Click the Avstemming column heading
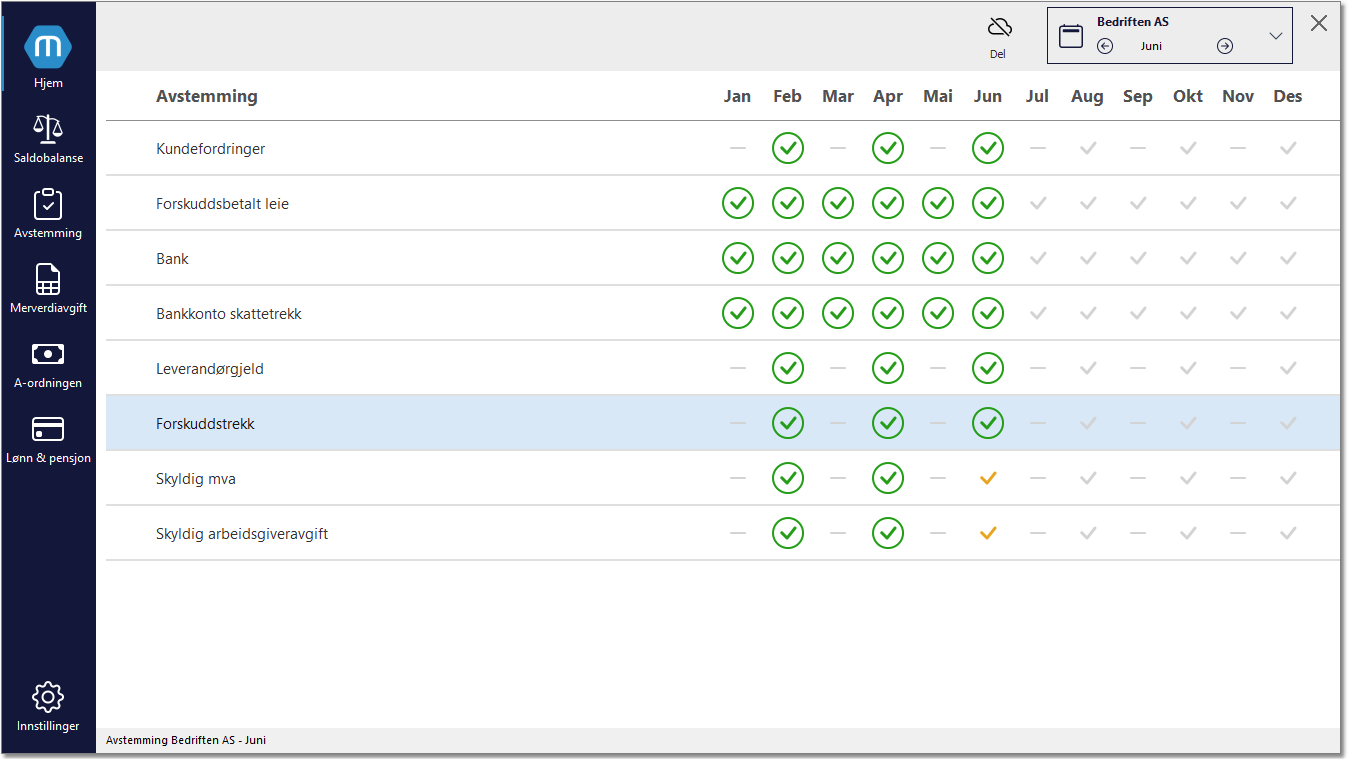This screenshot has width=1348, height=761. click(x=207, y=96)
